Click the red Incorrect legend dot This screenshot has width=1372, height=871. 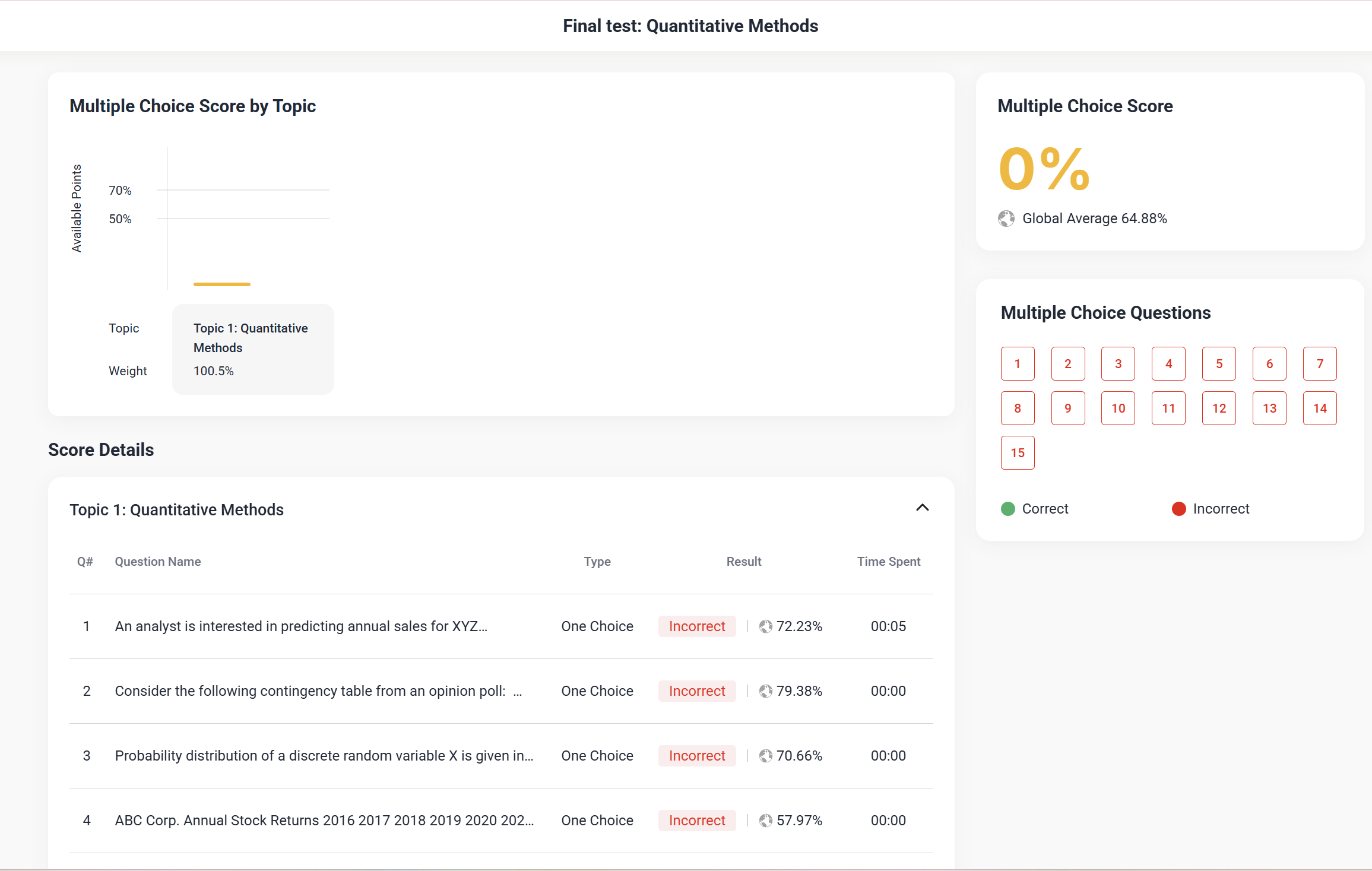1178,509
